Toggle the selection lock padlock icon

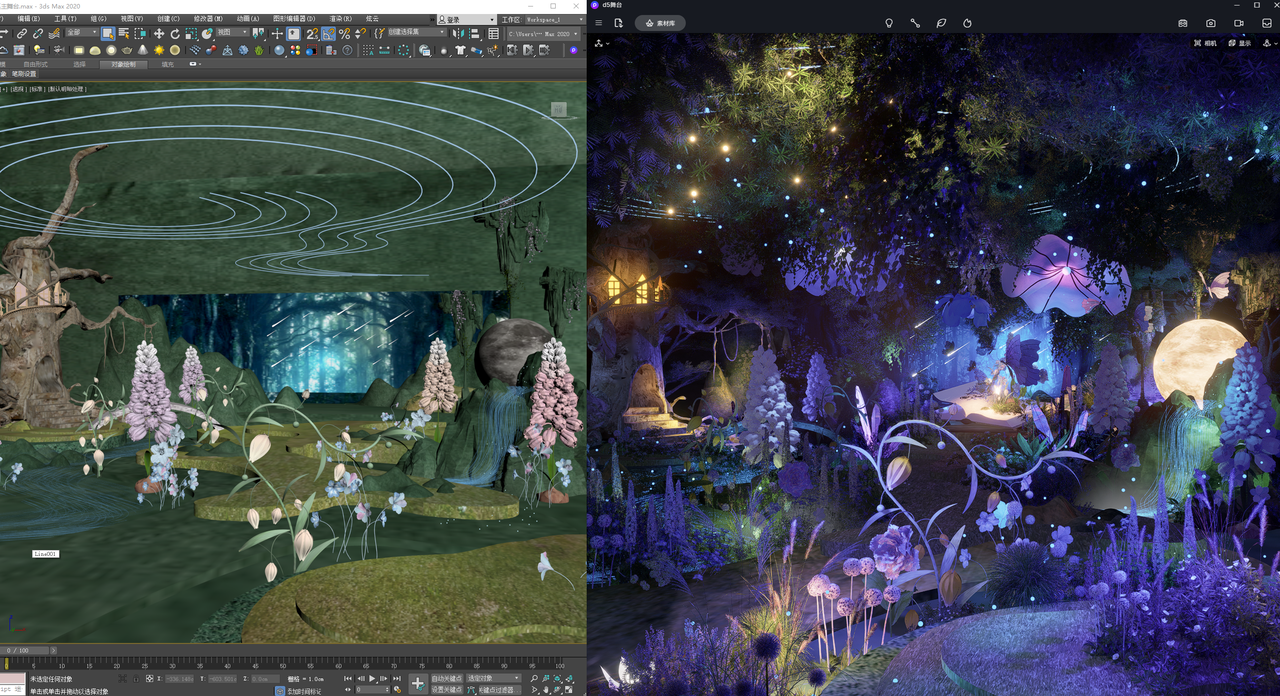pyautogui.click(x=137, y=678)
